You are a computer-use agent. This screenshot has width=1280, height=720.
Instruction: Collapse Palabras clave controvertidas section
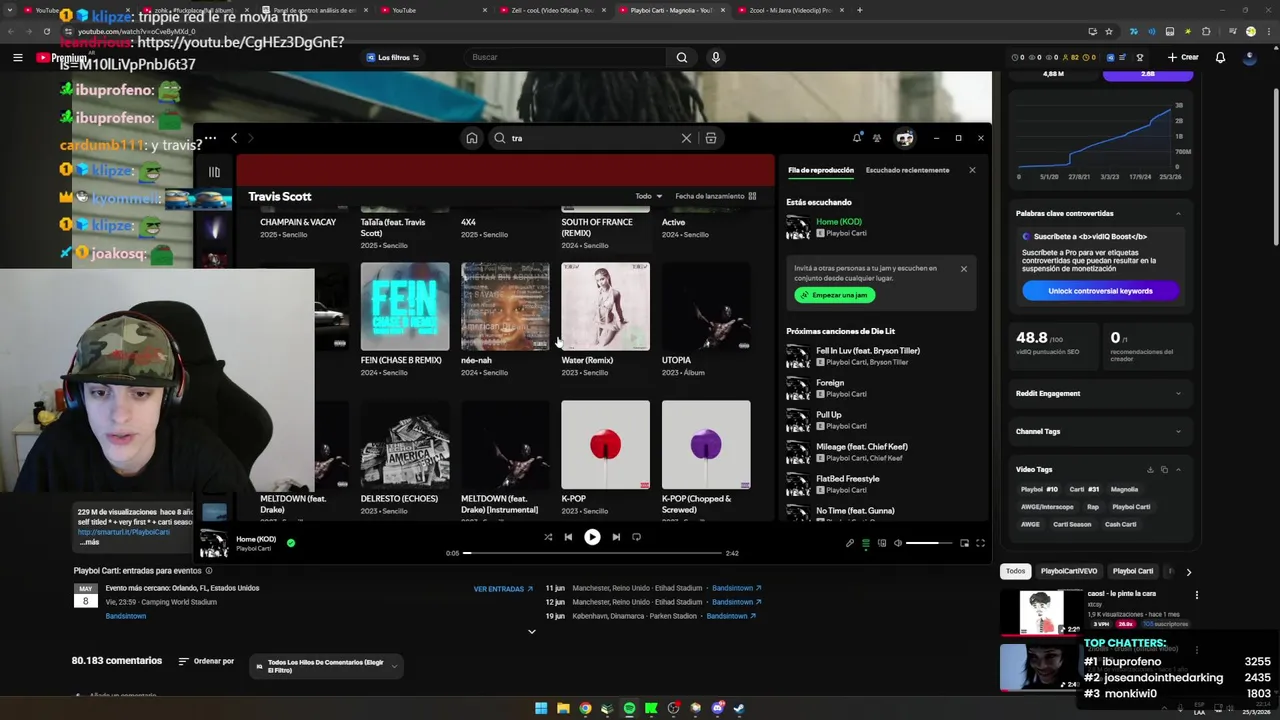[1178, 213]
